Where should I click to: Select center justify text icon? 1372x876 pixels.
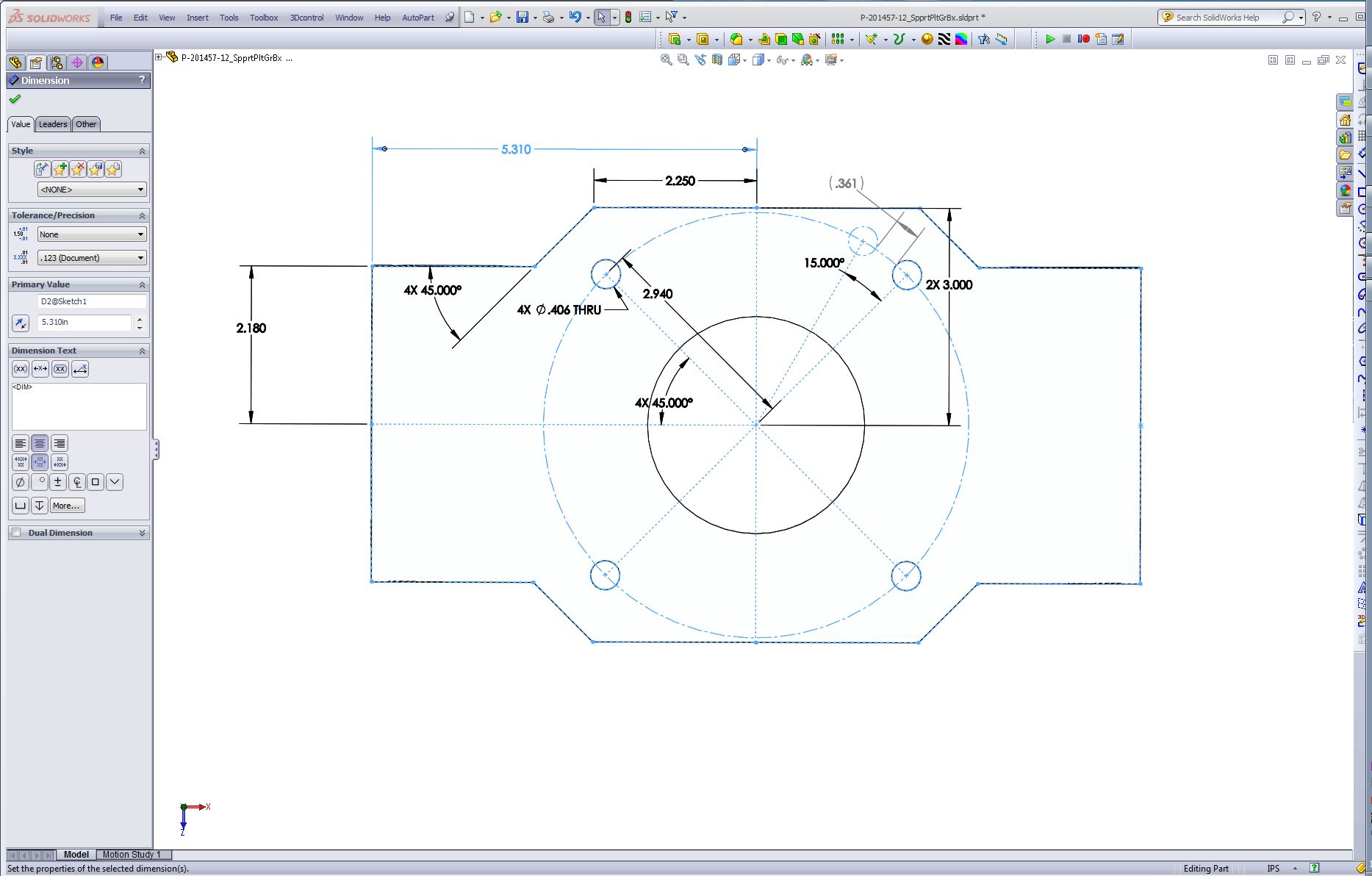pyautogui.click(x=40, y=443)
